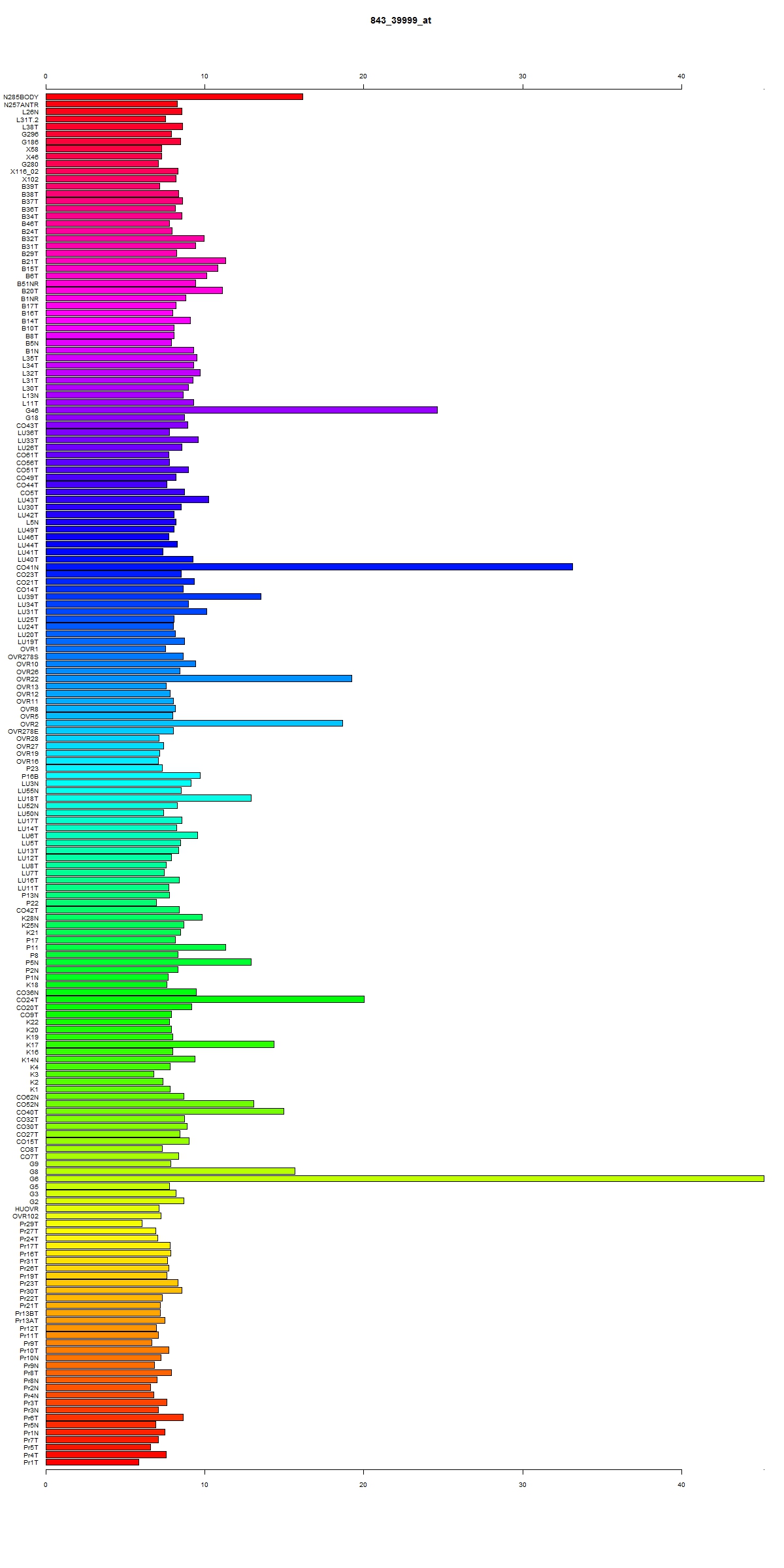This screenshot has width=784, height=1568.
Task: Select the 'L32T' label
Action: click(x=30, y=373)
